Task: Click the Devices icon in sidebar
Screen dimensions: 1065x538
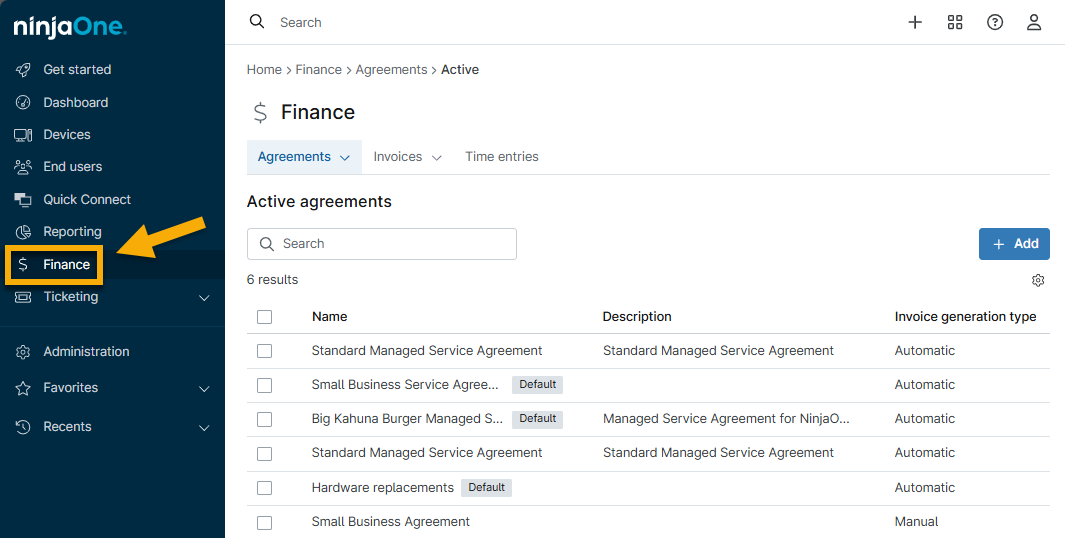Action: (23, 135)
